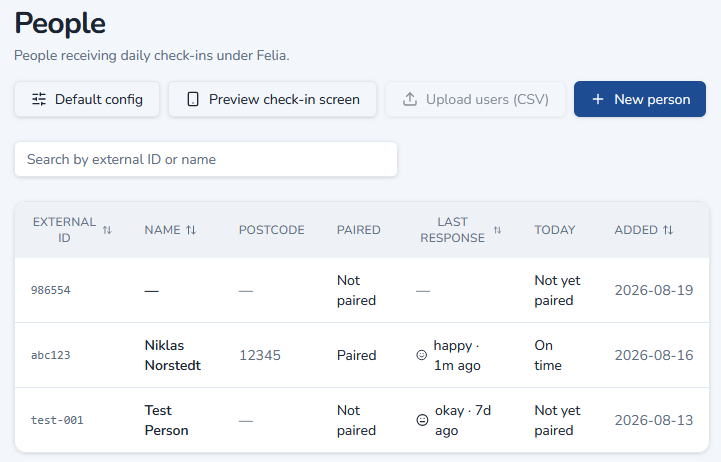Open the row with ID 986554
Screen dimensions: 721x462
[x=362, y=290]
